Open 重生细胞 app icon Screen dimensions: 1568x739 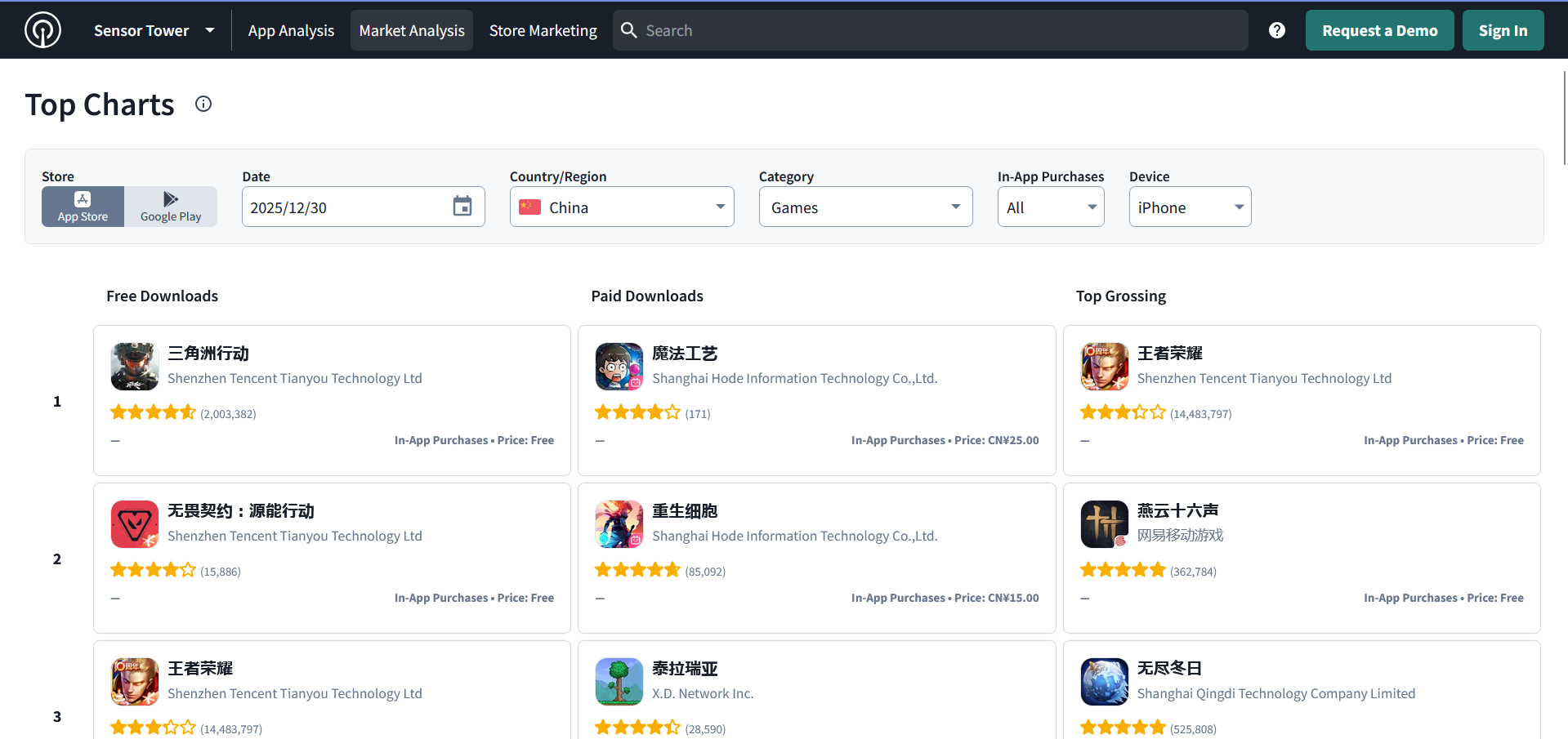point(619,524)
